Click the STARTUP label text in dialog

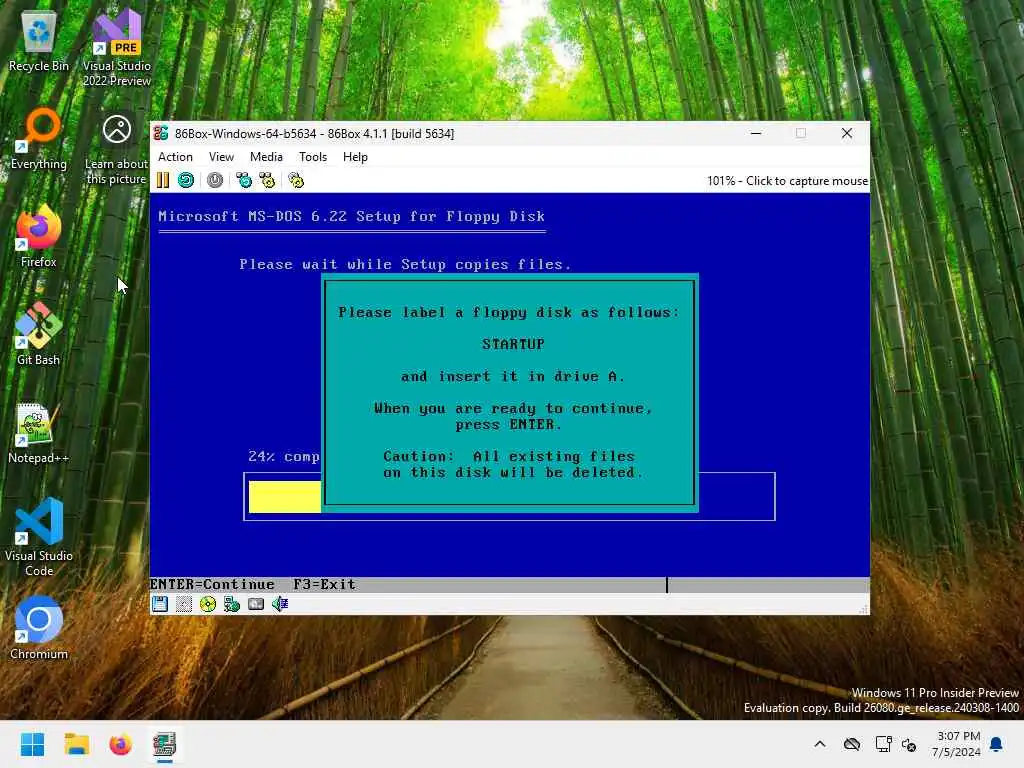coord(513,344)
